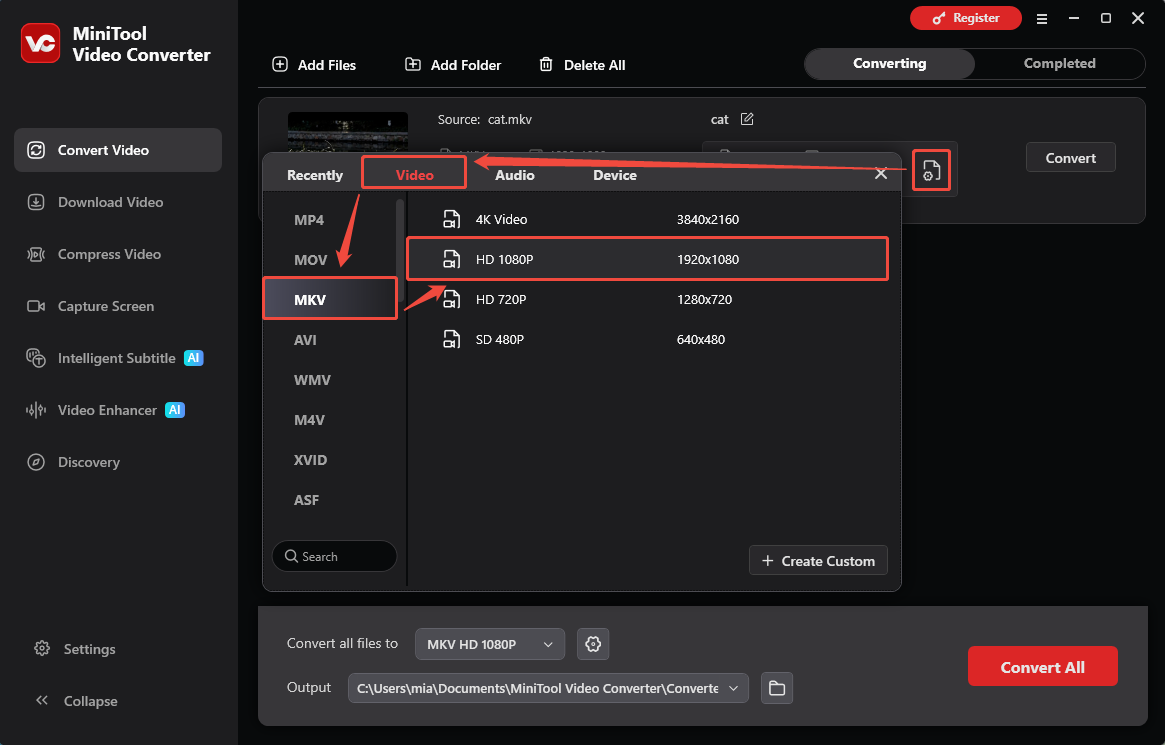
Task: Click the Add Files label
Action: 327,65
